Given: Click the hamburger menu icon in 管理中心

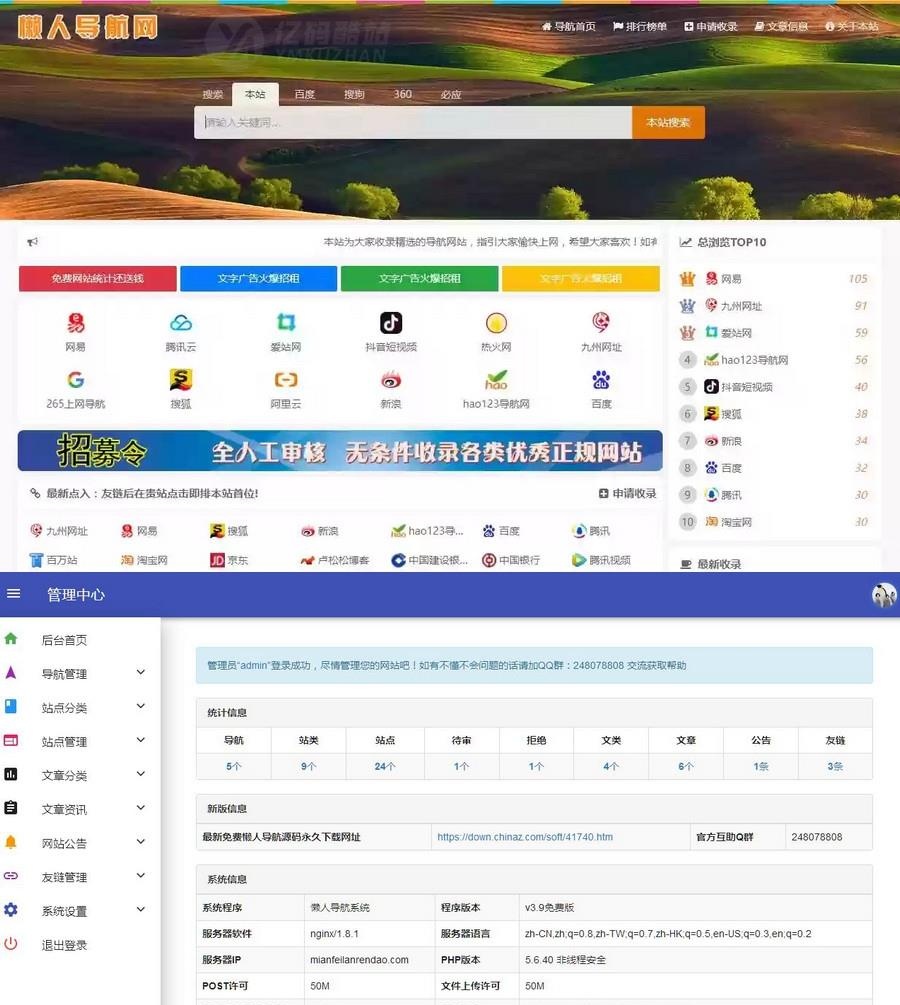Looking at the screenshot, I should point(13,594).
